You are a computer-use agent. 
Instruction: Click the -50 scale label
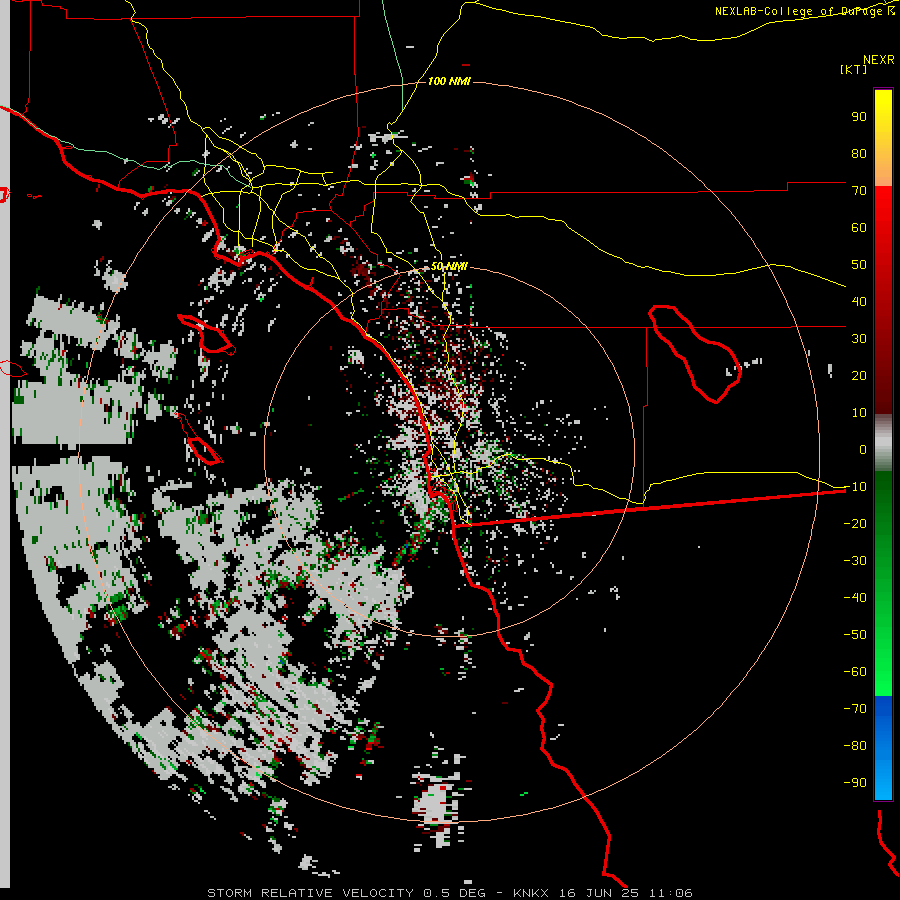click(855, 635)
